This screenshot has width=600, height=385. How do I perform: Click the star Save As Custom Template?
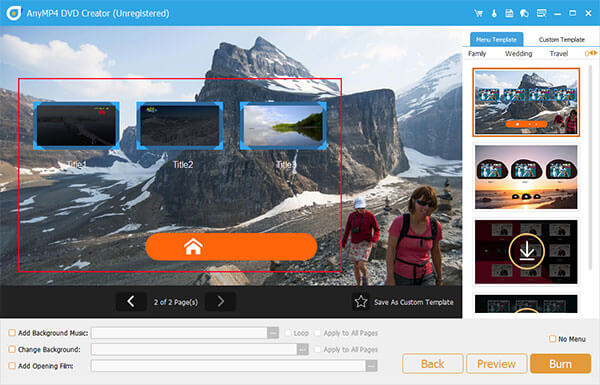tap(403, 302)
